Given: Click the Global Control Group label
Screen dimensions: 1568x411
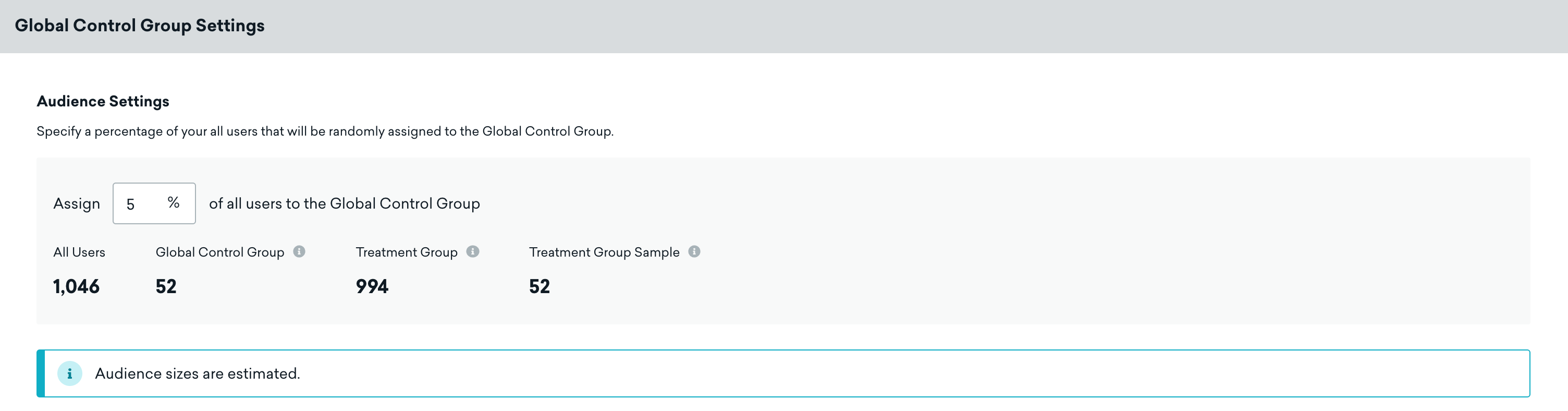Looking at the screenshot, I should 220,252.
